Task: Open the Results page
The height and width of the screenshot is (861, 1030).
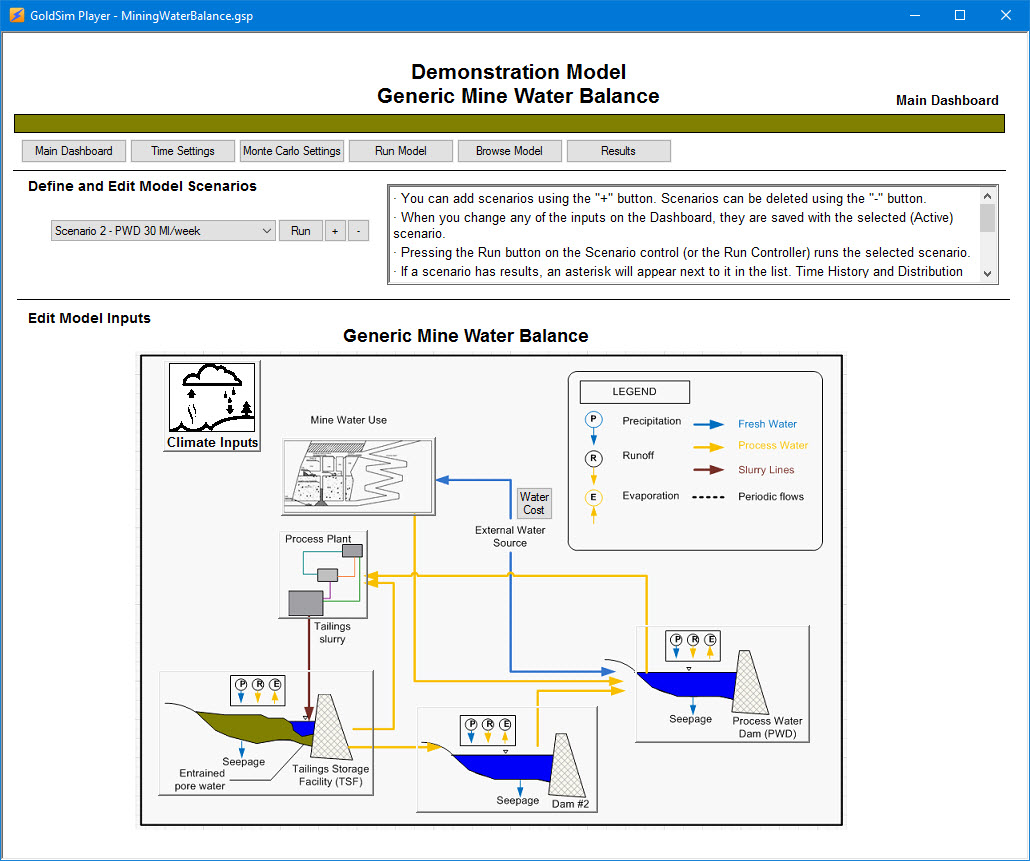Action: [618, 150]
